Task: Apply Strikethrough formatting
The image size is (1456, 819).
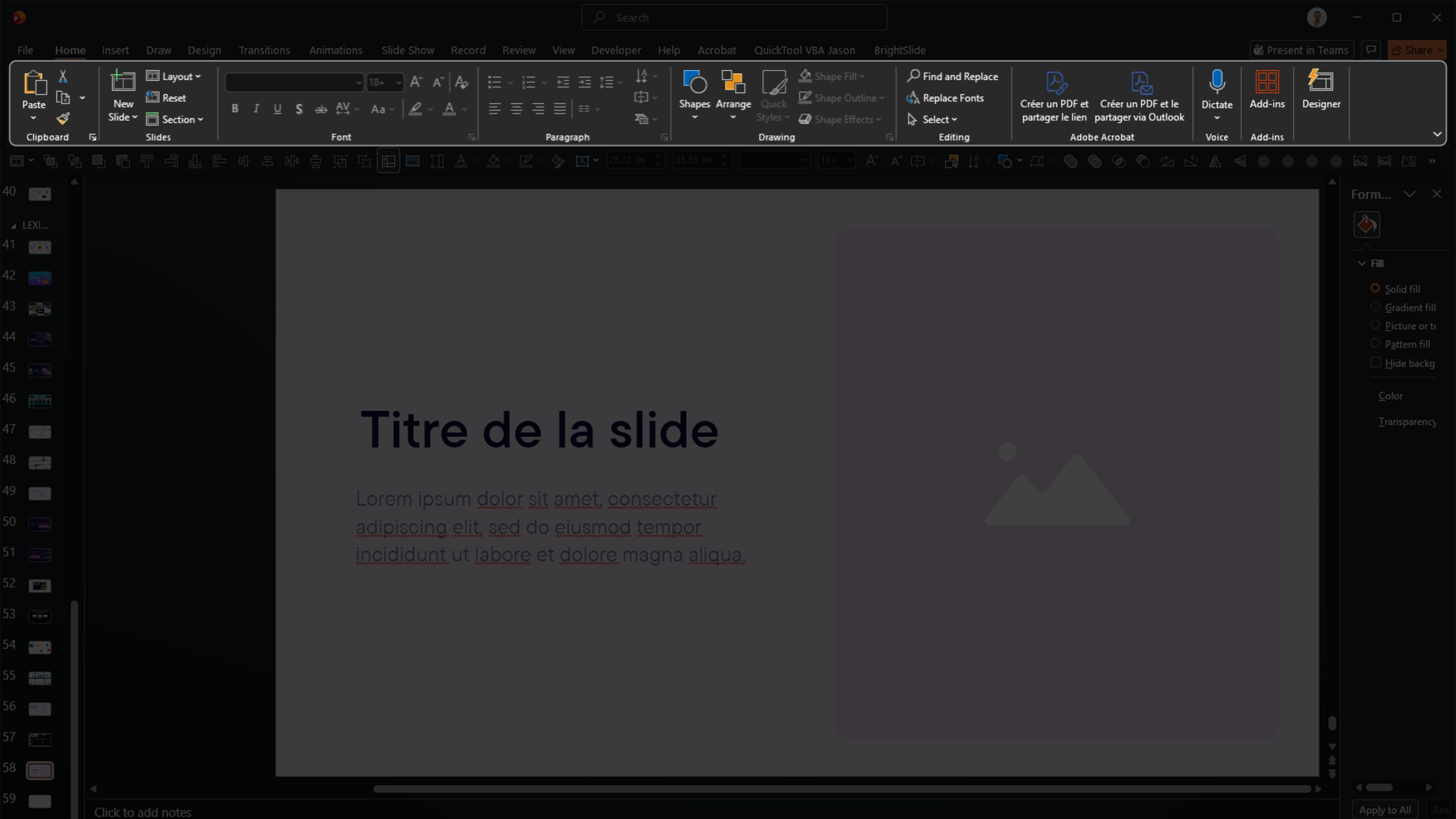Action: 321,109
